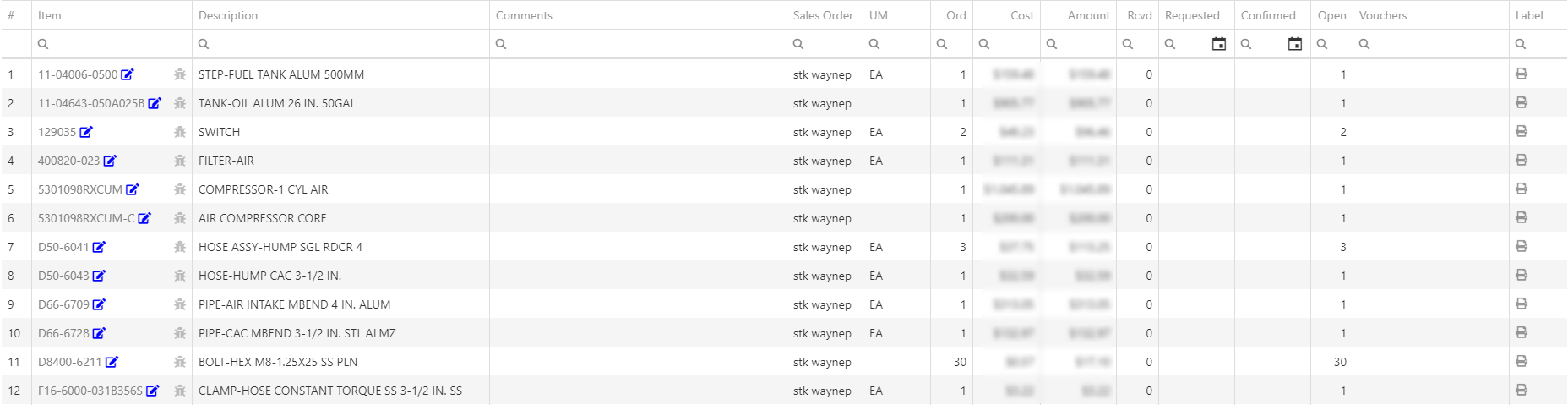
Task: Click Comments filter search field
Action: (x=638, y=44)
